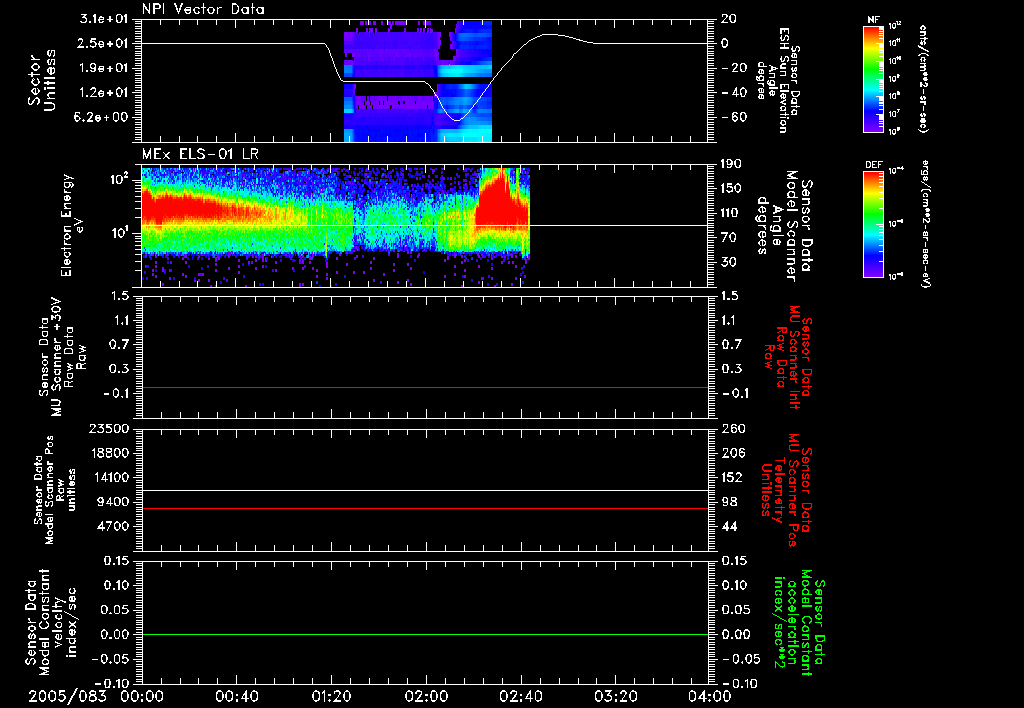The width and height of the screenshot is (1024, 708).
Task: Click the red line in the MU Scanner +30V panel
Action: click(x=425, y=388)
